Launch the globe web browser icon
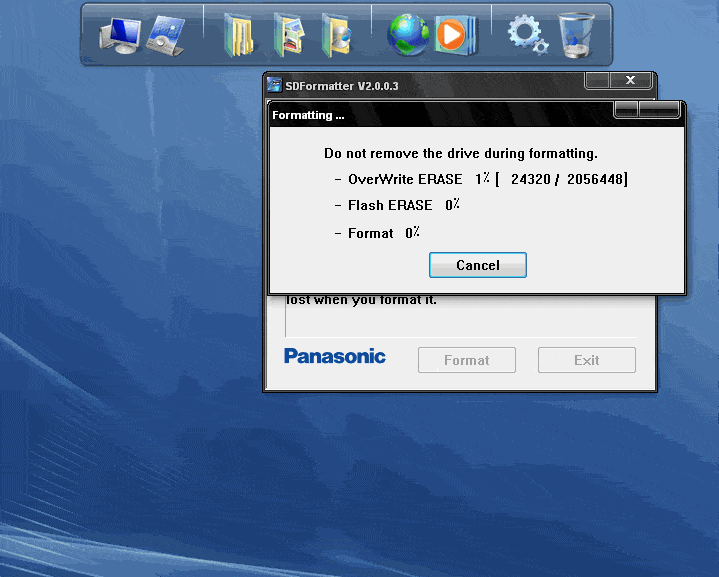This screenshot has width=719, height=577. (408, 35)
